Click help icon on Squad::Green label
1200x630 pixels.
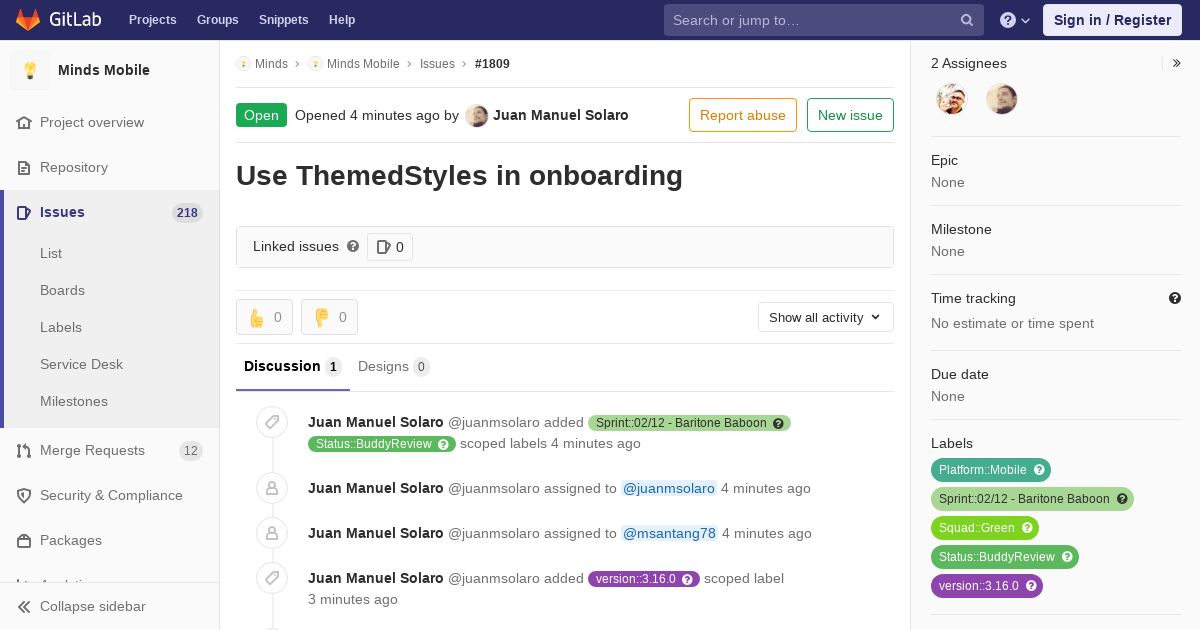(1027, 528)
